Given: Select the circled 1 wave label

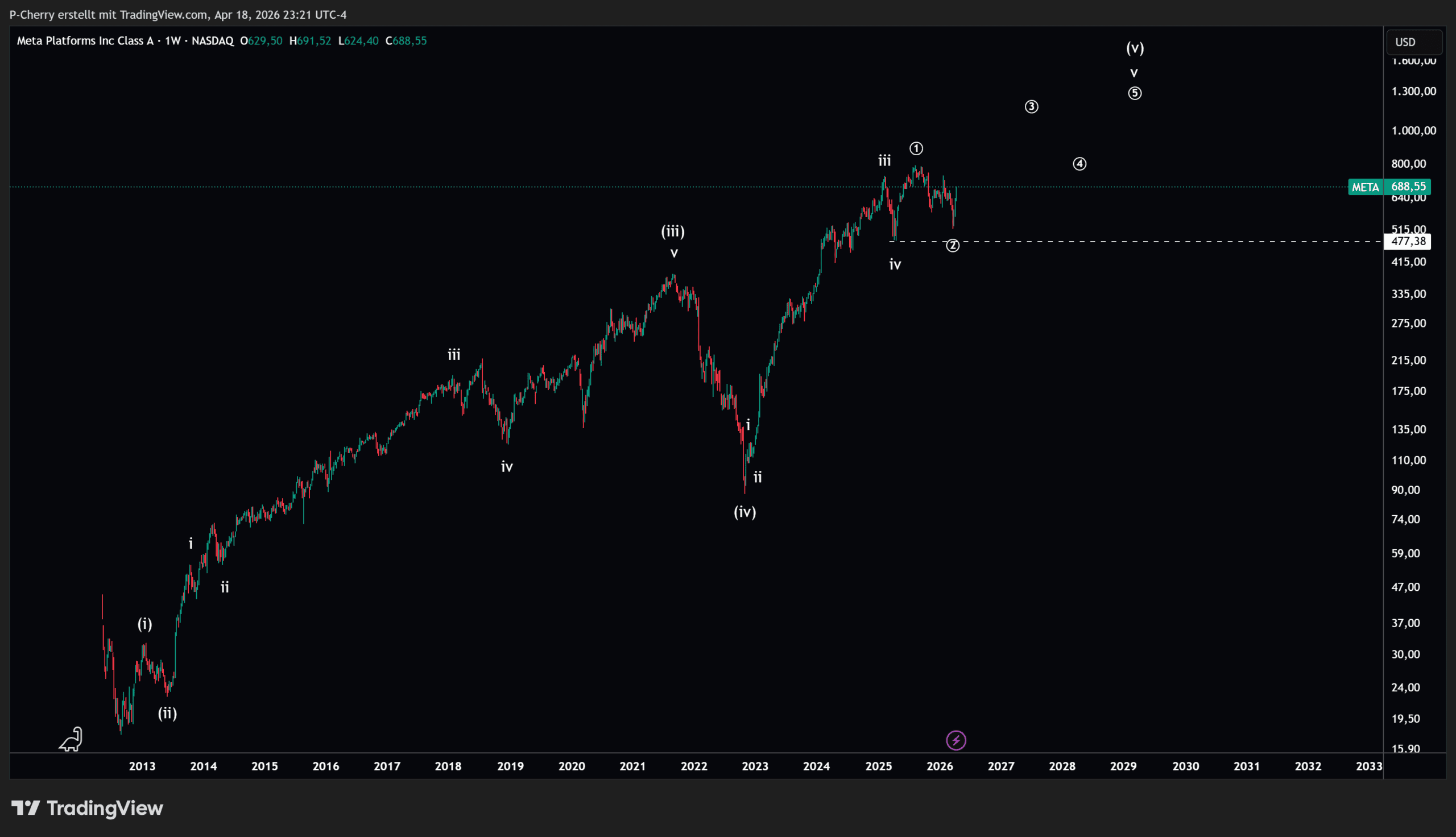Looking at the screenshot, I should (x=916, y=149).
